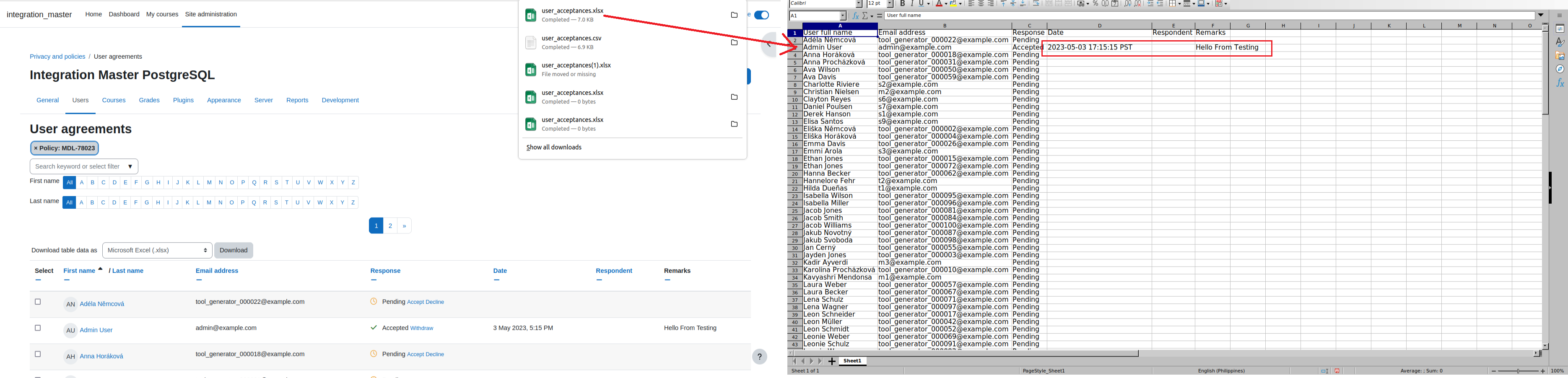The height and width of the screenshot is (378, 1568).
Task: Click Withdraw for Admin User
Action: 422,328
